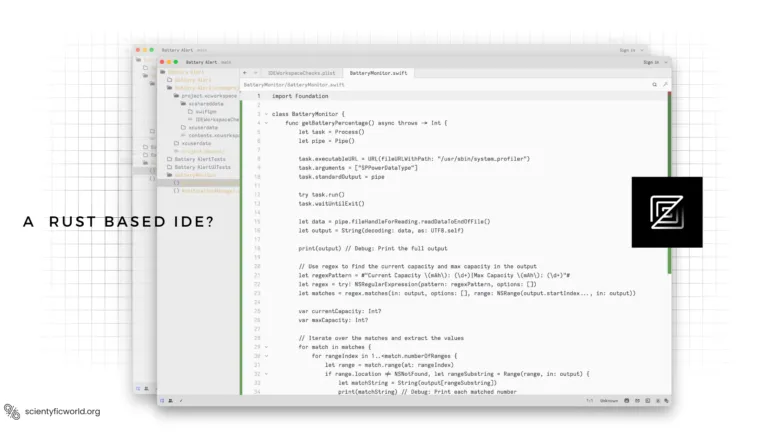Fold the class BatteryMonitor block at line 3

click(x=266, y=114)
